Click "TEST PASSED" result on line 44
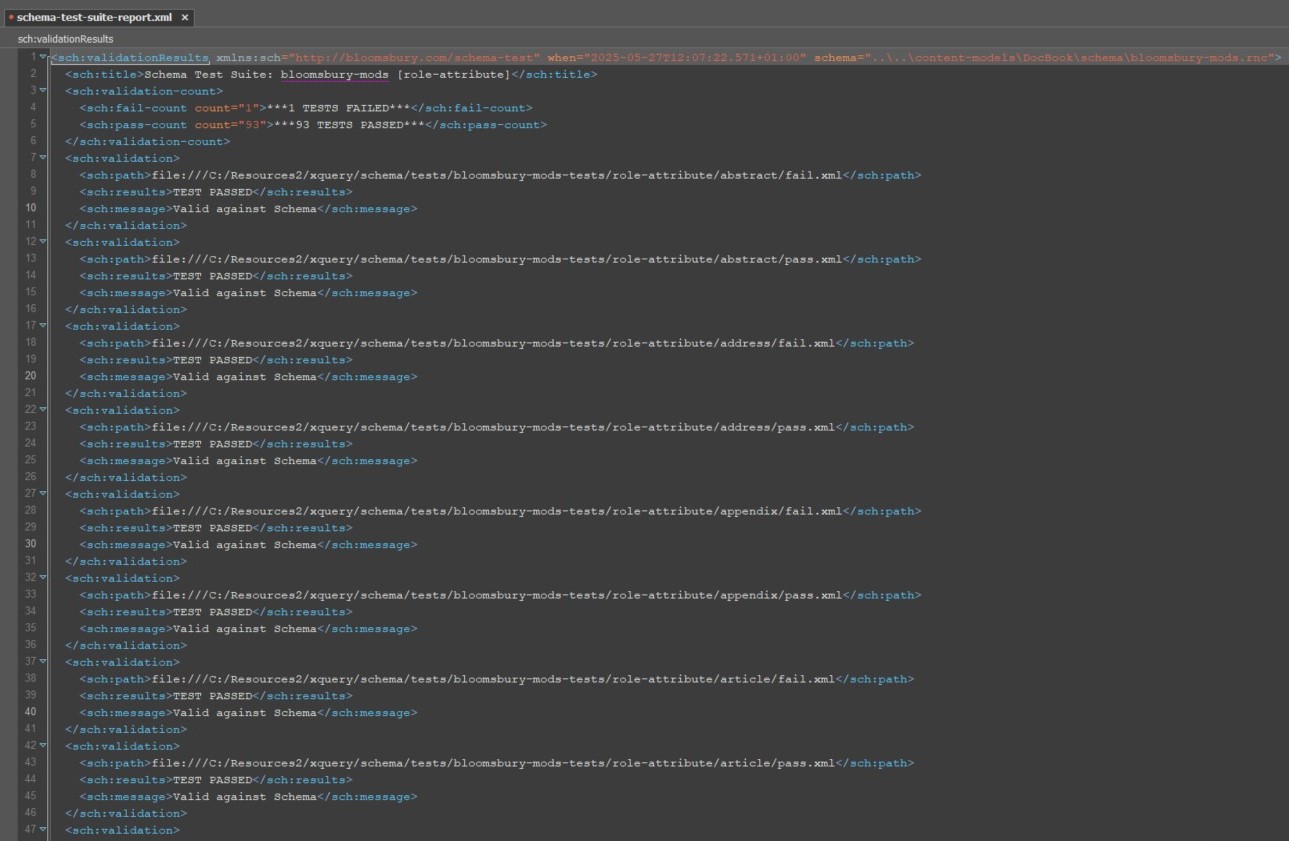 (213, 780)
